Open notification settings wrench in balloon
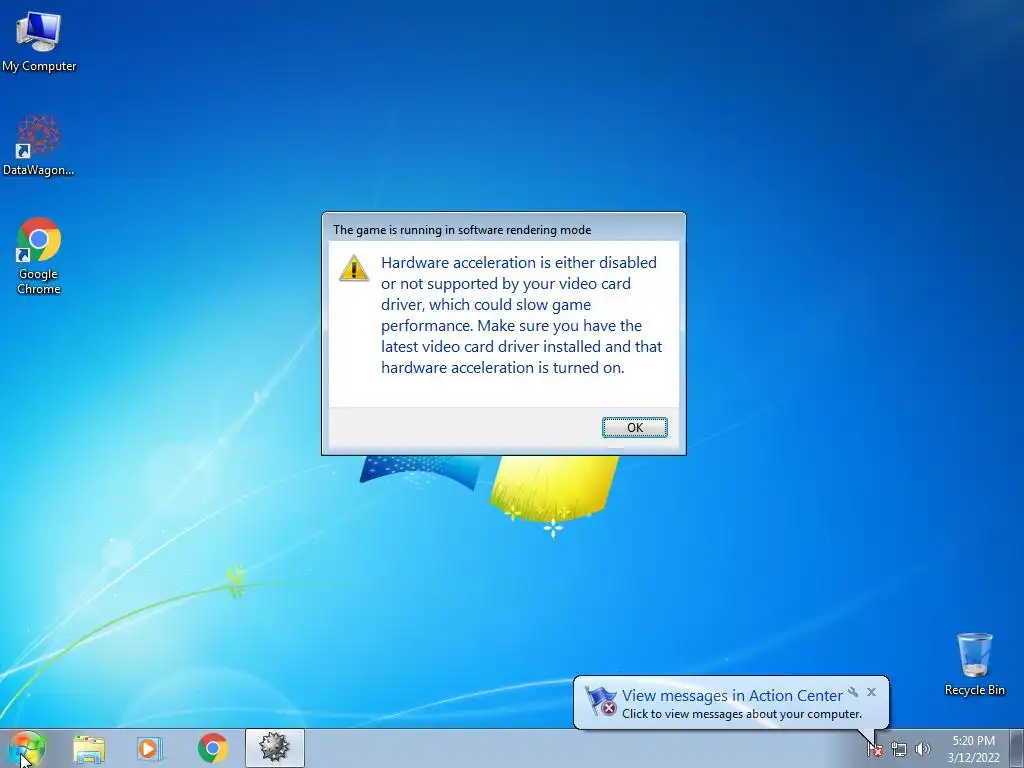Viewport: 1024px width, 768px height. 853,692
